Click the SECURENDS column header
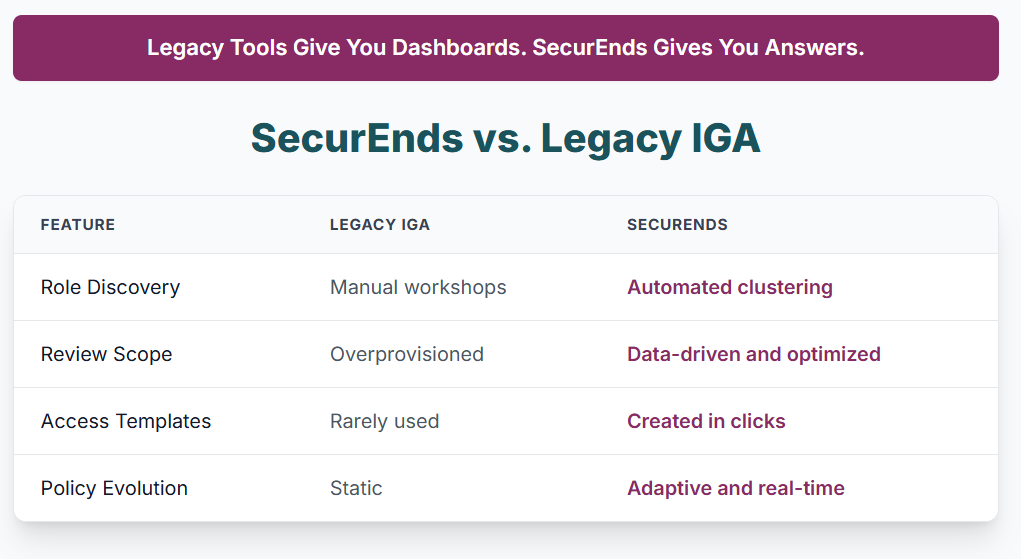 click(677, 225)
